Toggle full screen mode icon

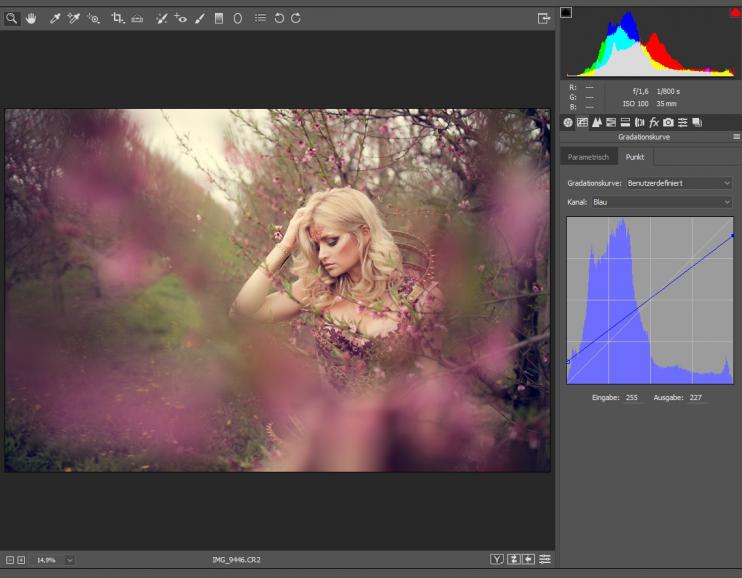[544, 18]
